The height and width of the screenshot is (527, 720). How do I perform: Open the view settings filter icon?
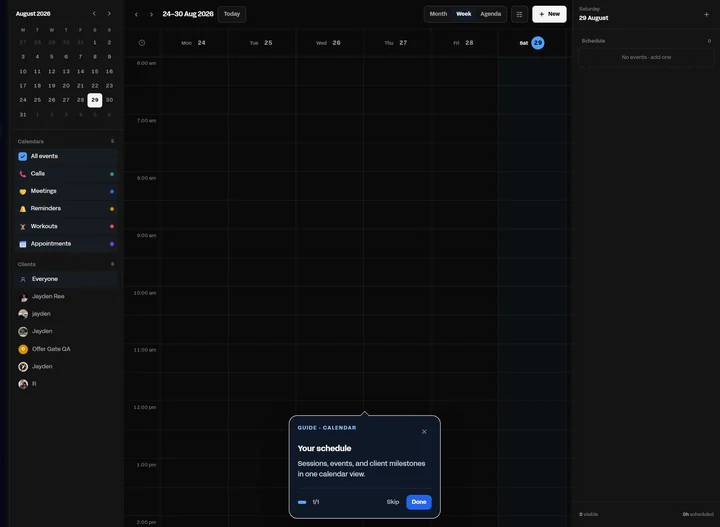point(519,14)
